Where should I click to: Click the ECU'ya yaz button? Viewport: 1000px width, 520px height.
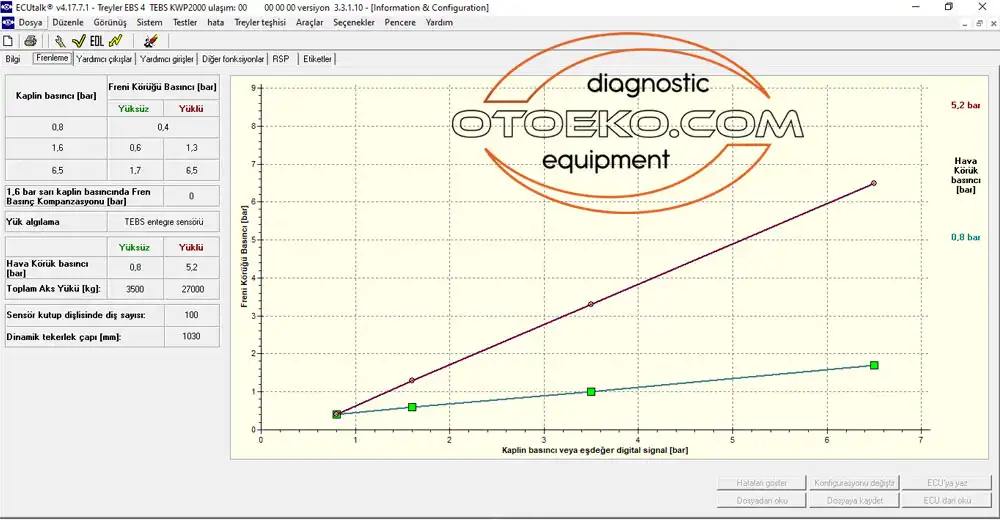944,482
